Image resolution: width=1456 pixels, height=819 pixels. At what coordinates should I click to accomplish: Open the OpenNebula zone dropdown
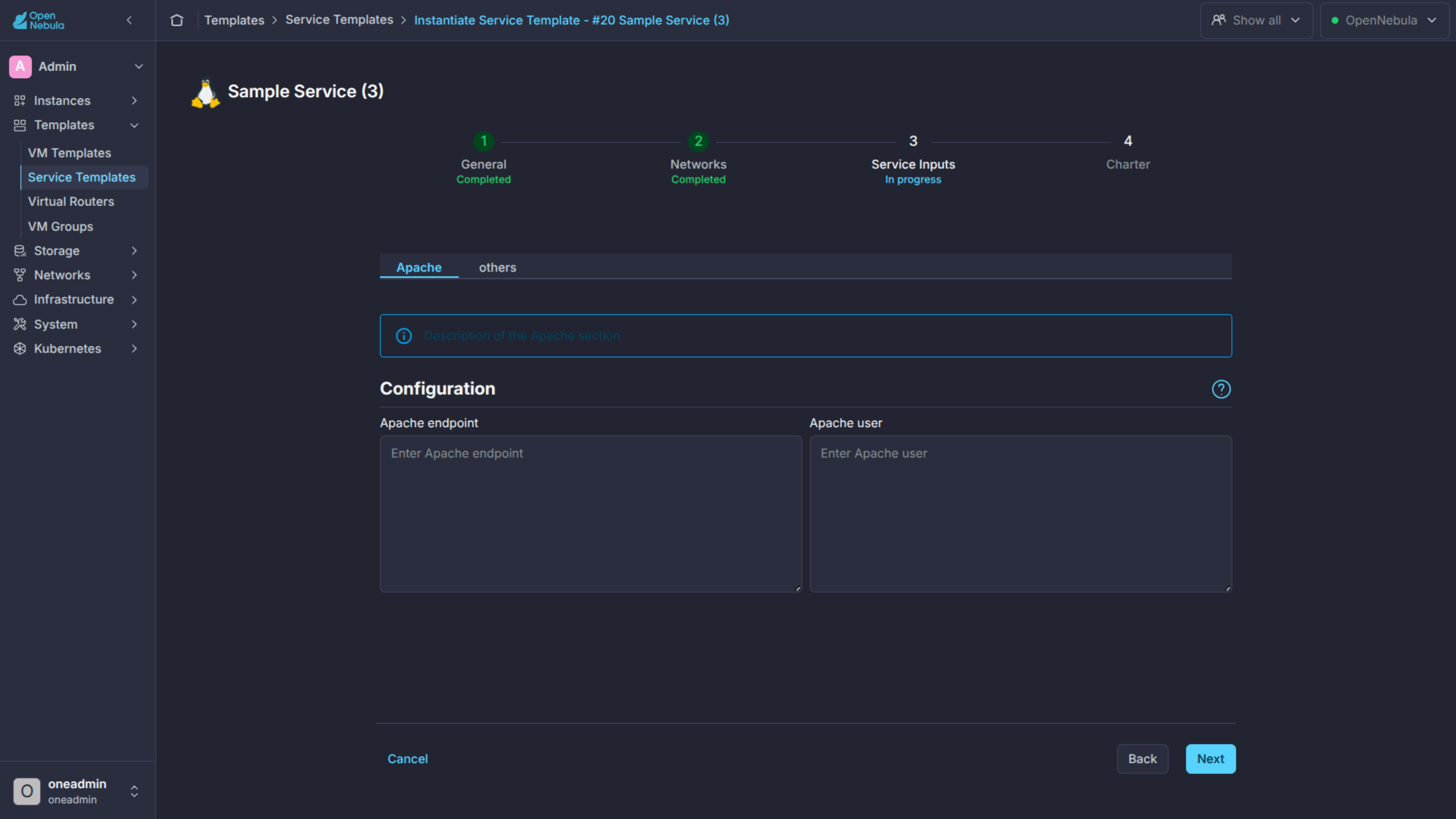click(x=1384, y=20)
